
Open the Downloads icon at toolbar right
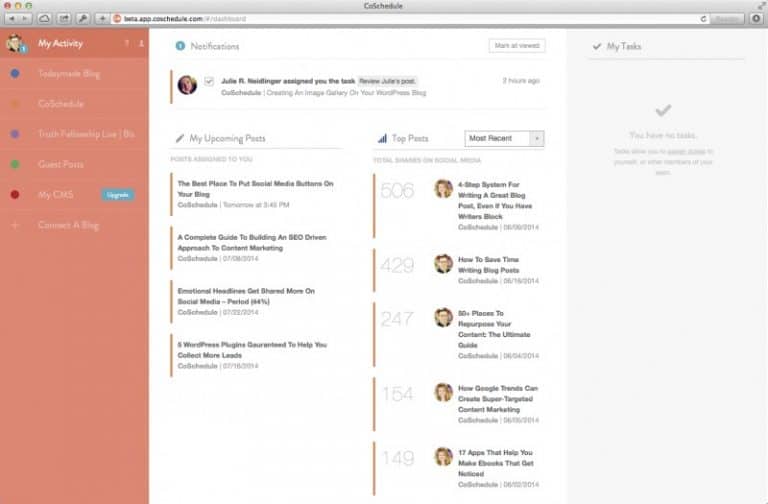[x=756, y=19]
